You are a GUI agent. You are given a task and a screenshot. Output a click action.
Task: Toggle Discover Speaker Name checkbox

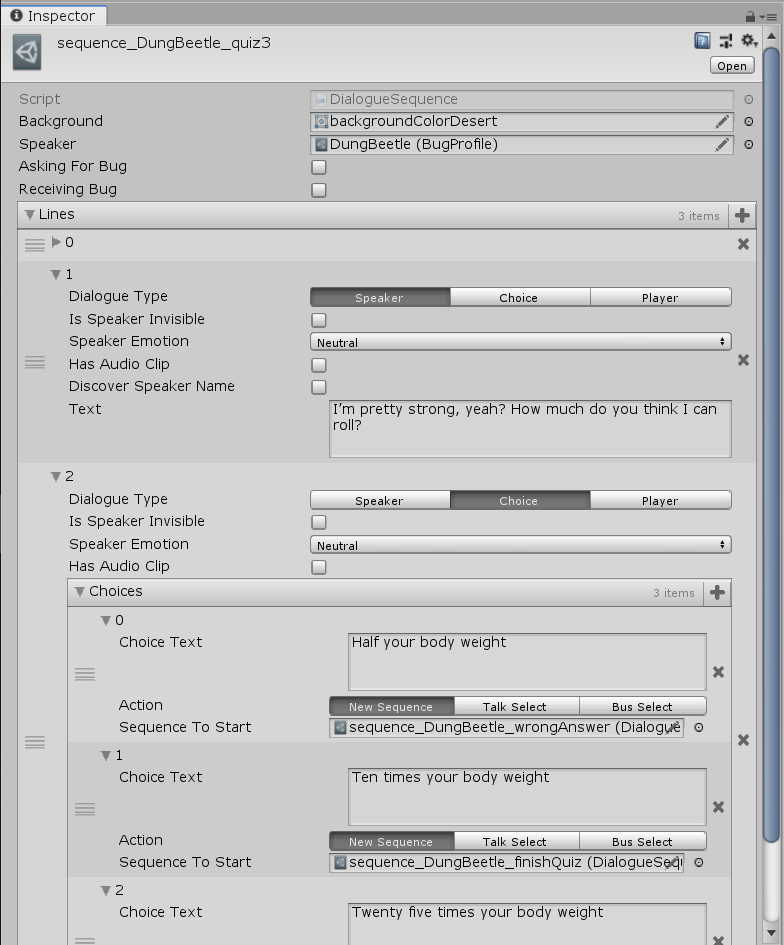tap(319, 387)
